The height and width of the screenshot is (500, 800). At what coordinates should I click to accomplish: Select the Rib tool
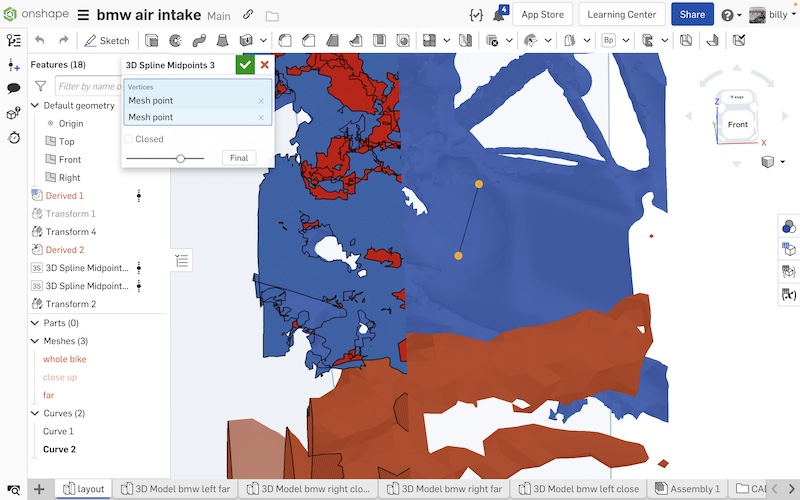[356, 40]
